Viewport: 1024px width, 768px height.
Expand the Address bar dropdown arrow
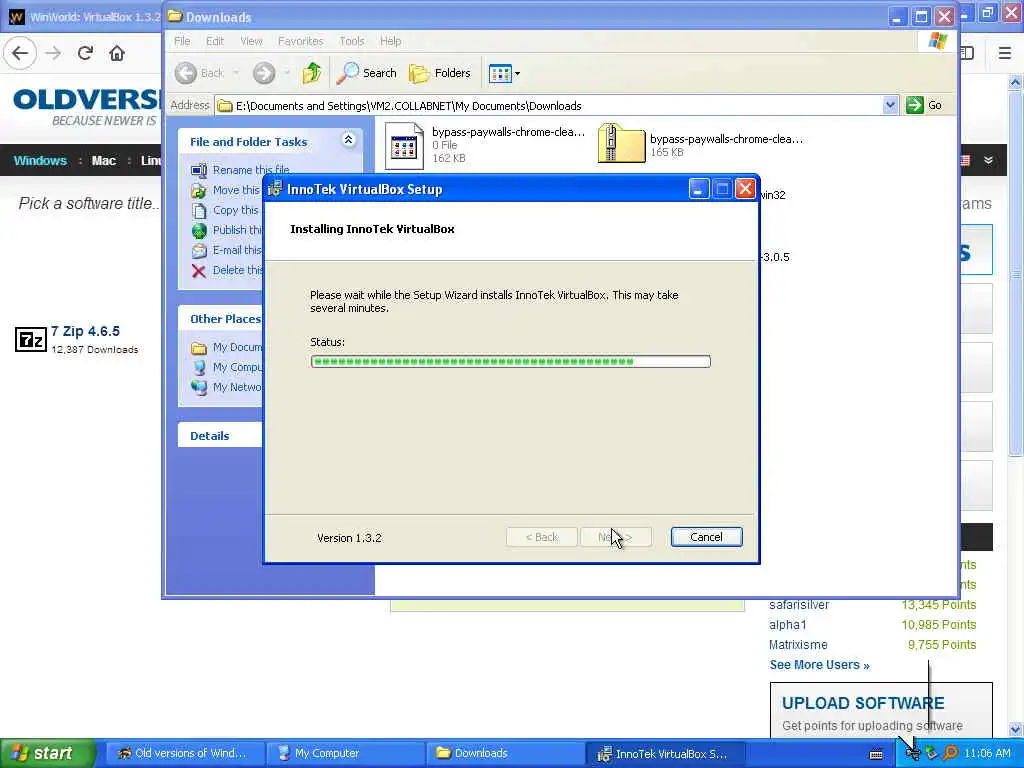click(889, 105)
